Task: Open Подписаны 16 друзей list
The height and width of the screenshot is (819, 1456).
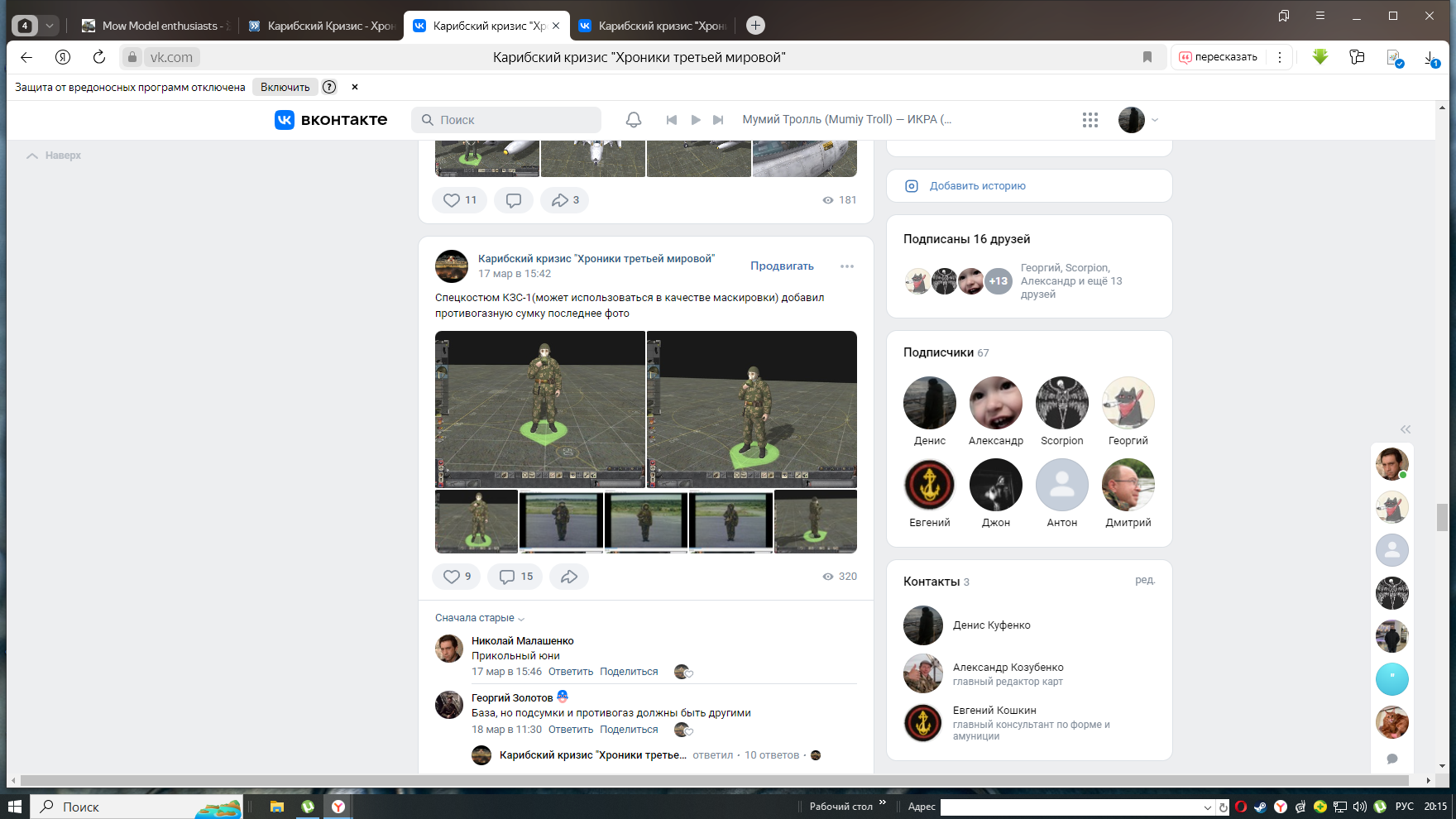Action: tap(966, 239)
